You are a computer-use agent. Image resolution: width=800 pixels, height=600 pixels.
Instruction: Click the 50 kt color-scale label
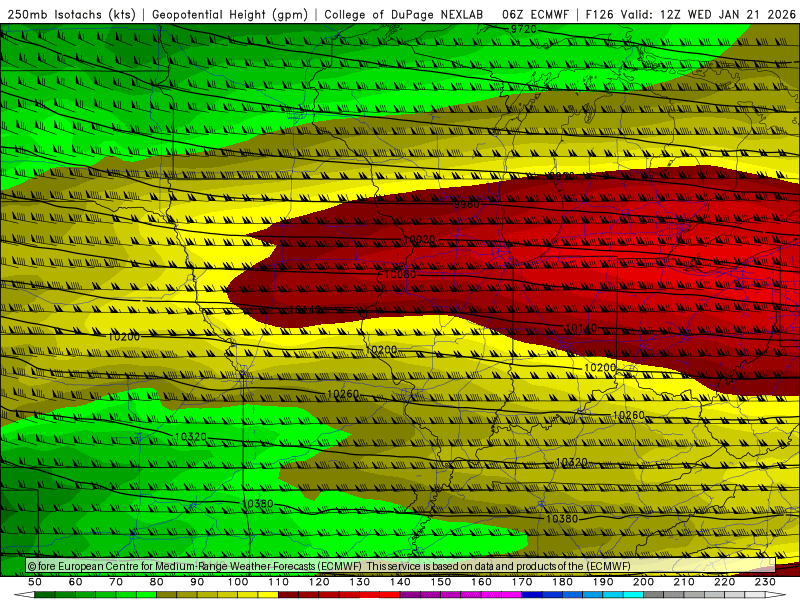tap(35, 582)
